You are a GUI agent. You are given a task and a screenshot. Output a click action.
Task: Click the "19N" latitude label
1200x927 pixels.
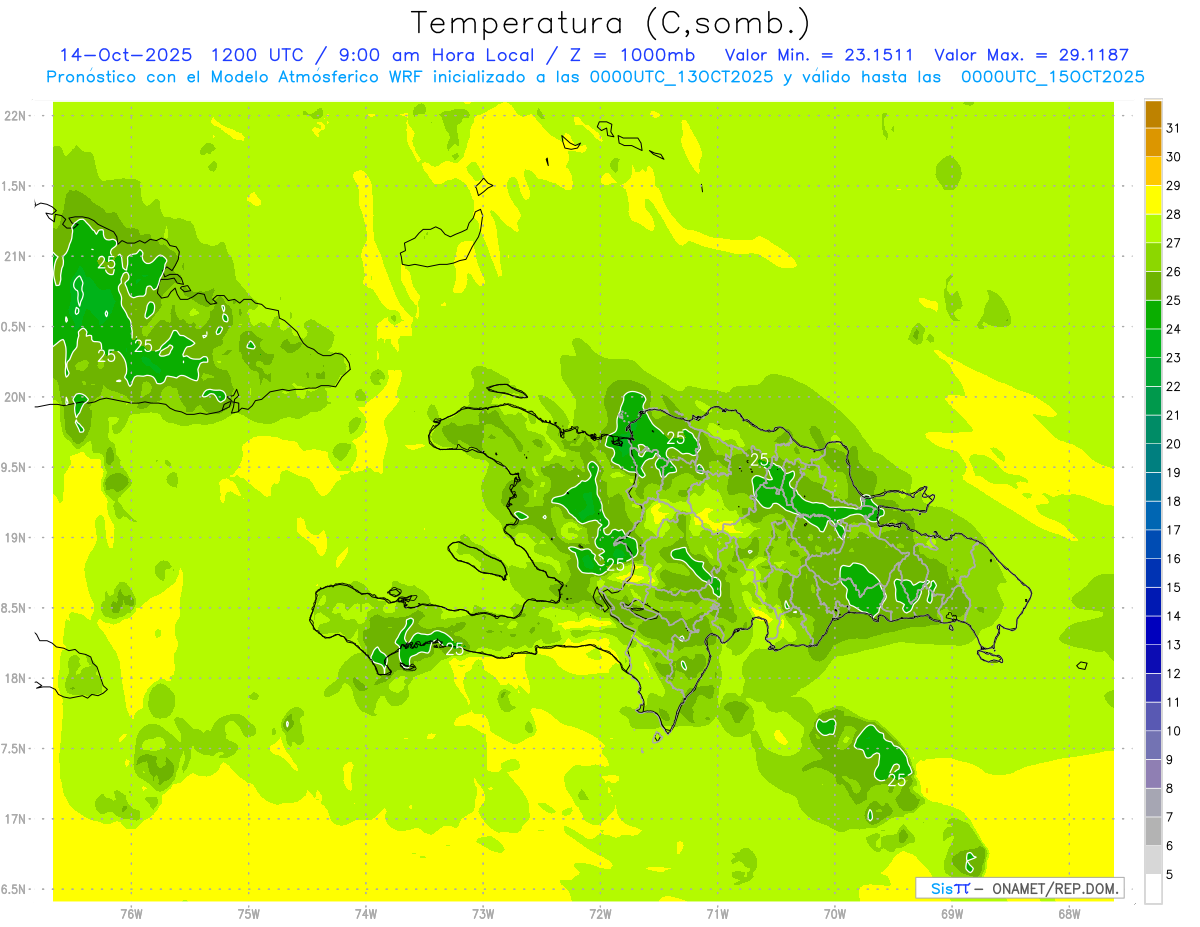coord(17,538)
